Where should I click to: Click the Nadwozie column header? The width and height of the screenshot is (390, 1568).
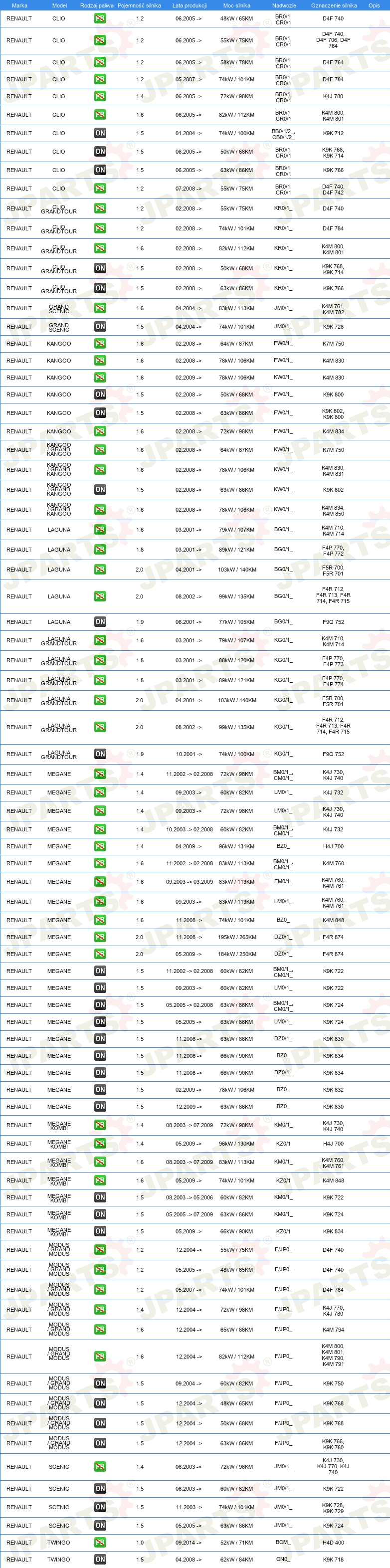[x=284, y=5]
